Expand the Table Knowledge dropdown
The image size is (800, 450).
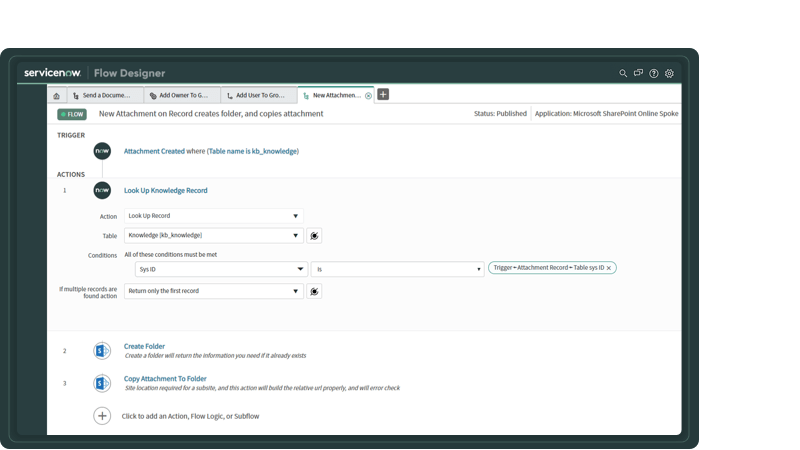click(214, 235)
